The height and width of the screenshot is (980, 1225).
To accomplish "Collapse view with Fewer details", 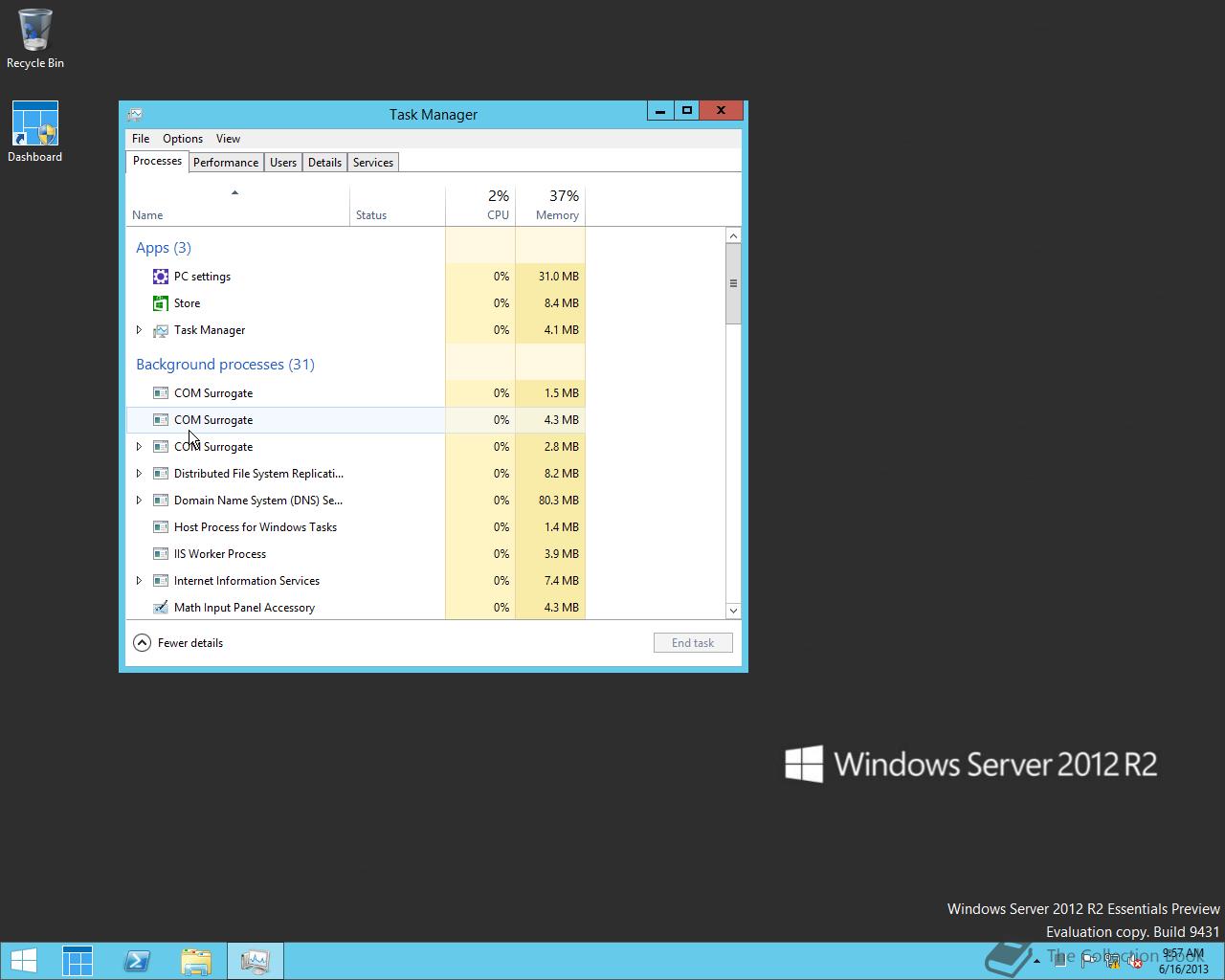I will (178, 643).
